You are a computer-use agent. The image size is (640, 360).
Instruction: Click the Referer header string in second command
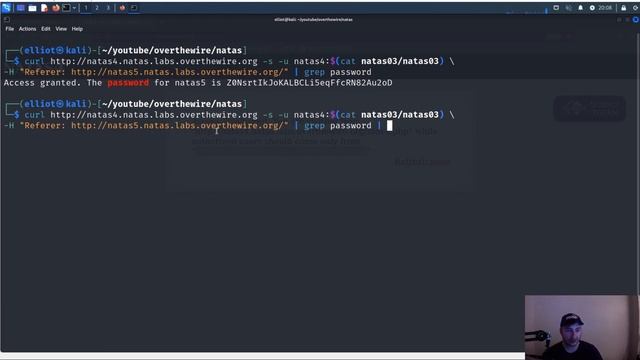pyautogui.click(x=154, y=126)
